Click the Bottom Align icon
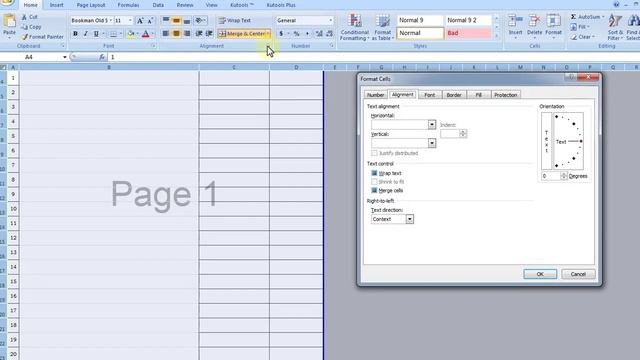Image resolution: width=640 pixels, height=360 pixels. click(187, 20)
